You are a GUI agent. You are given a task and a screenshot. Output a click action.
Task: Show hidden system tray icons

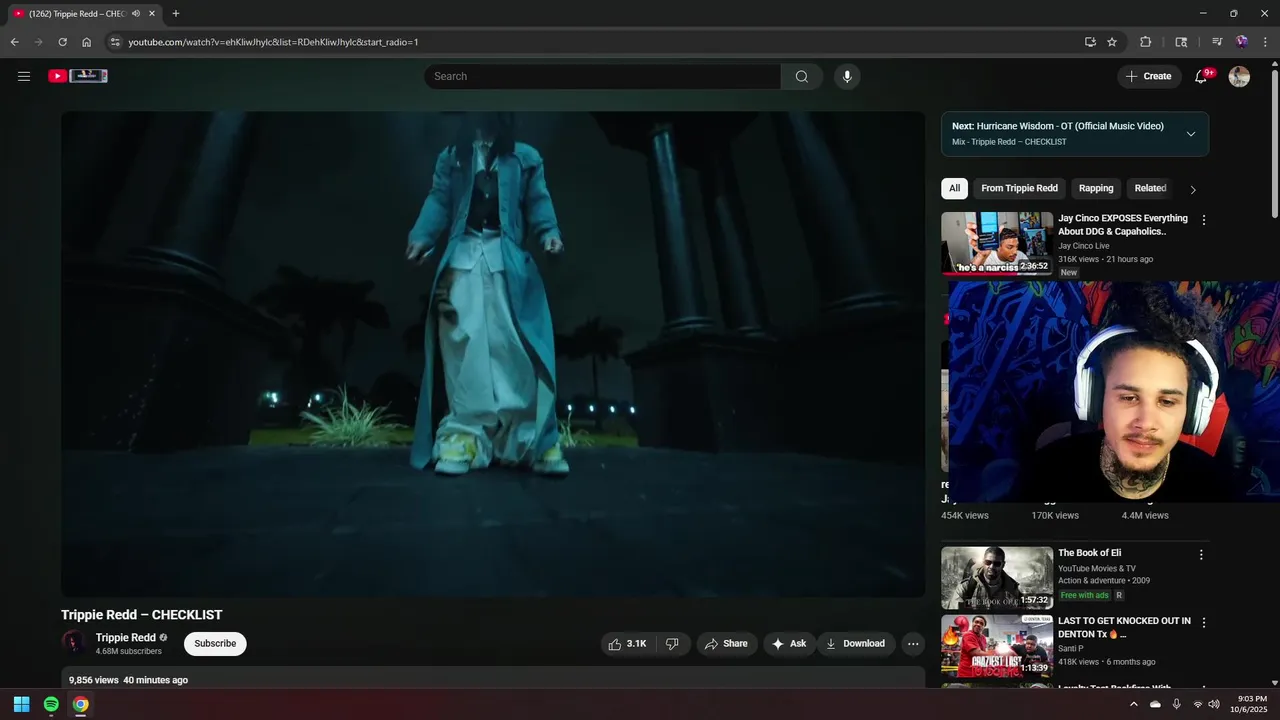coord(1133,704)
